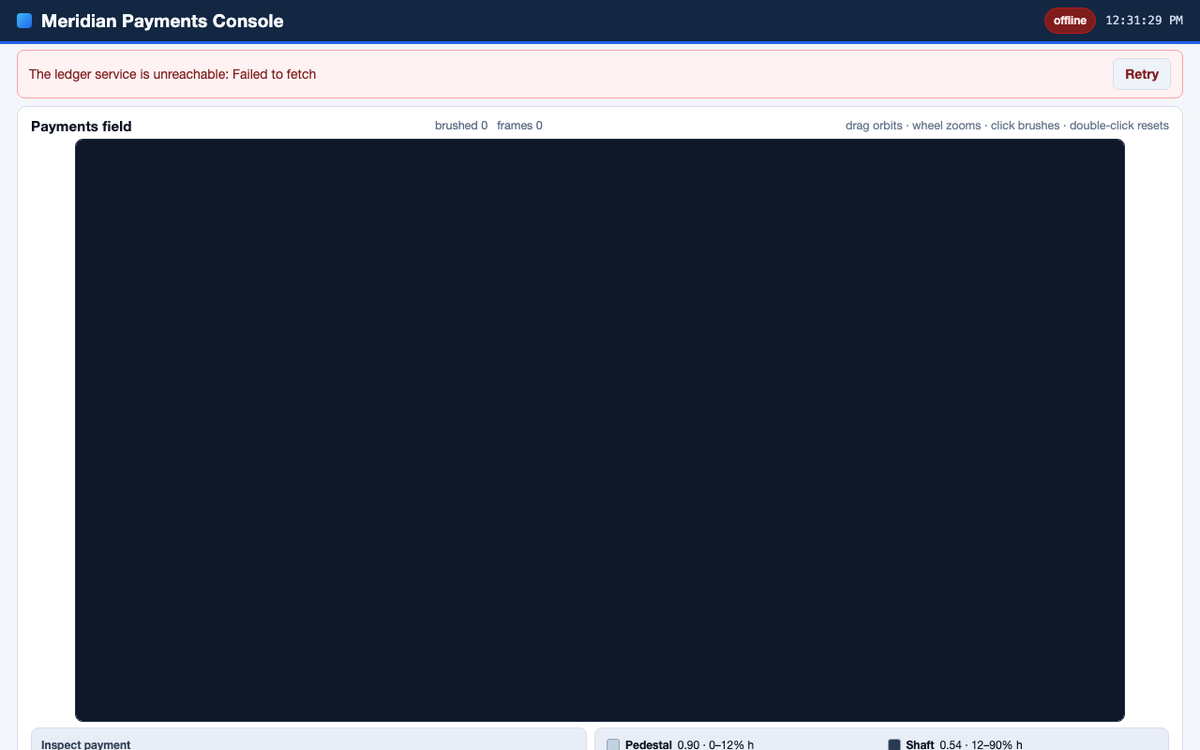Click the click brushes hint text
The width and height of the screenshot is (1200, 750).
[x=1025, y=126]
